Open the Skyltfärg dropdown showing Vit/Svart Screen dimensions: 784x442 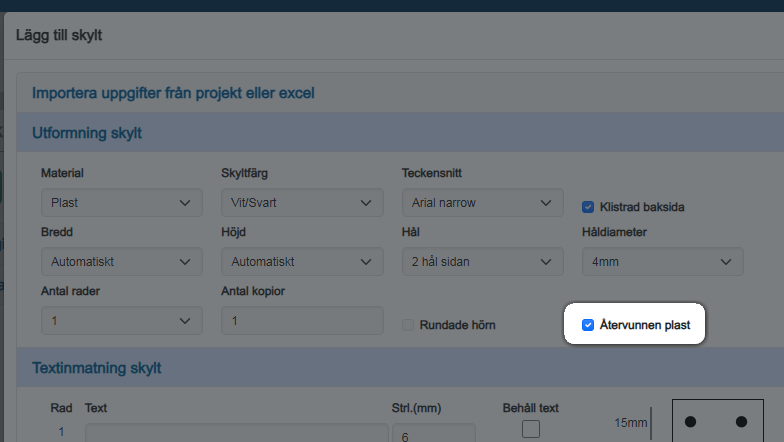click(301, 203)
